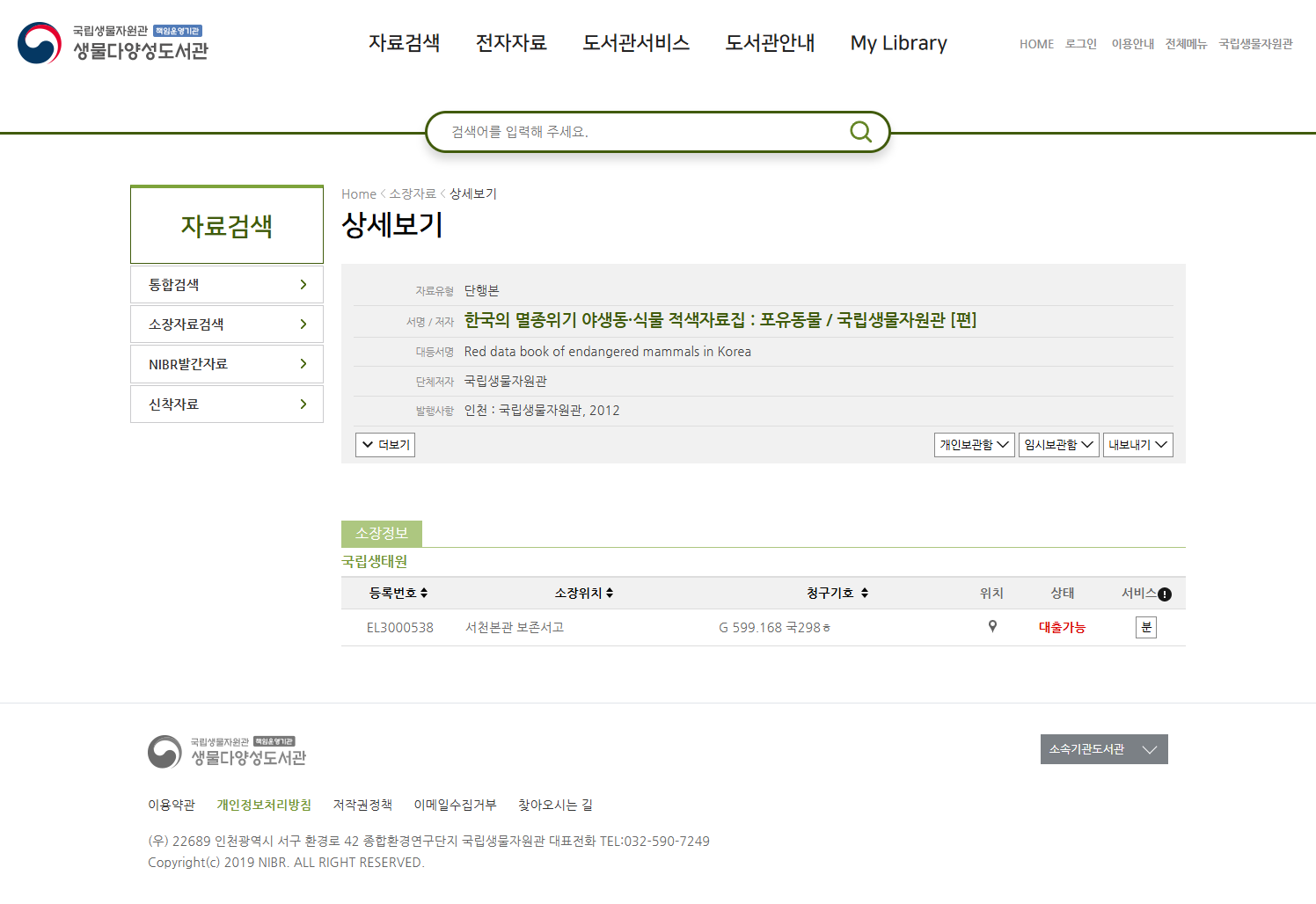Open the 개인보관함 dropdown
This screenshot has height=904, width=1316.
click(x=974, y=445)
